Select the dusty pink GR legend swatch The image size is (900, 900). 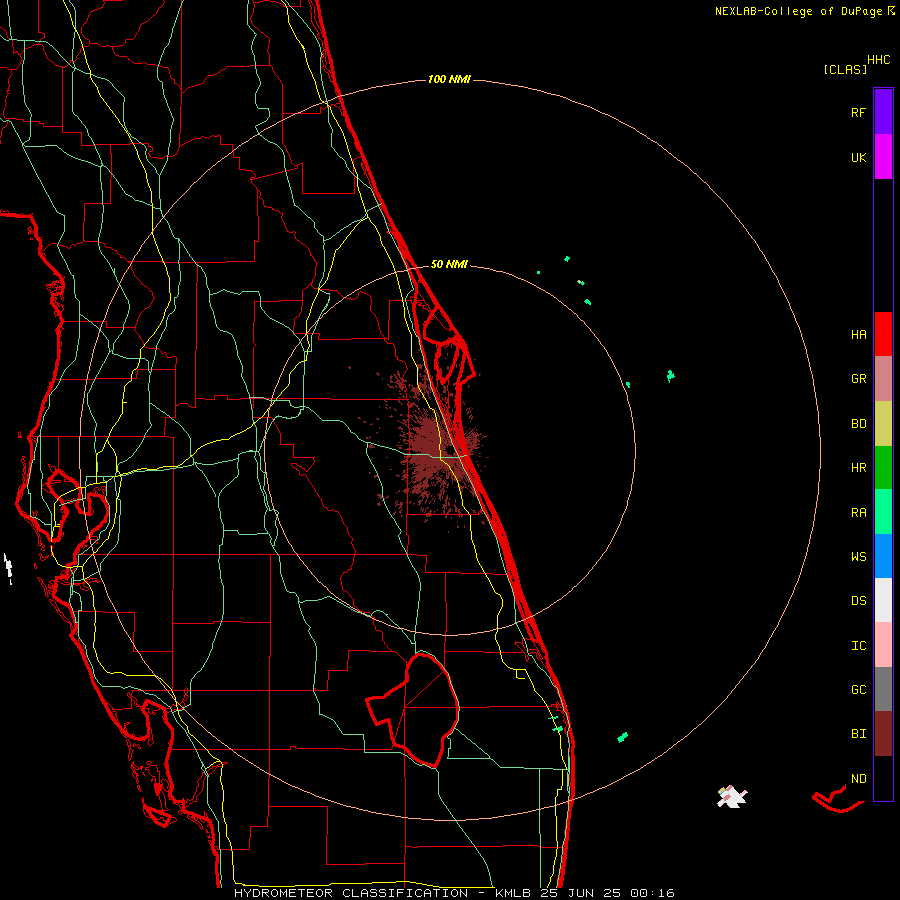pyautogui.click(x=883, y=379)
